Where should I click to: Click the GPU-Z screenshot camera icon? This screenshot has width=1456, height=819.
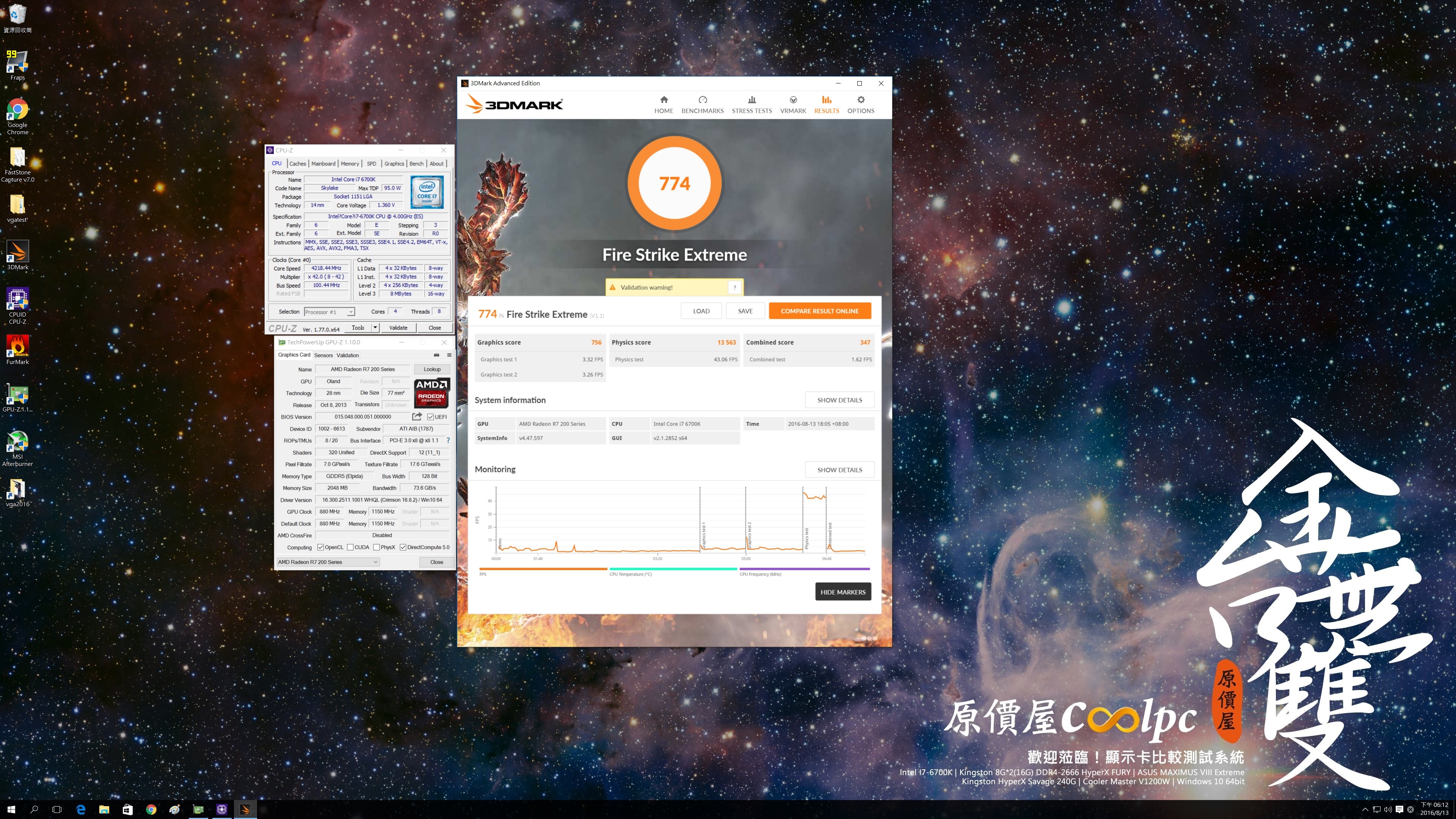436,355
